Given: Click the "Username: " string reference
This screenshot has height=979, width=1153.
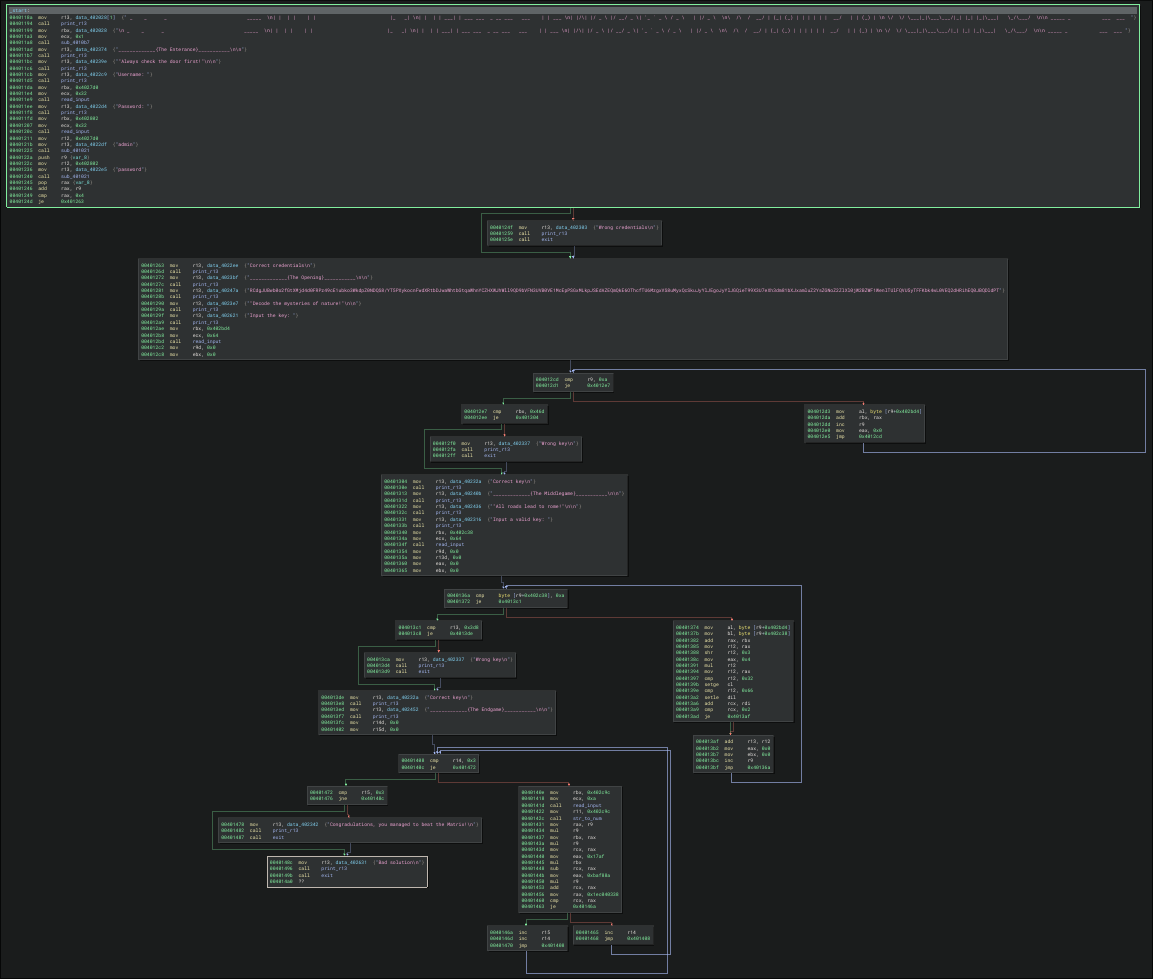Looking at the screenshot, I should click(x=133, y=74).
